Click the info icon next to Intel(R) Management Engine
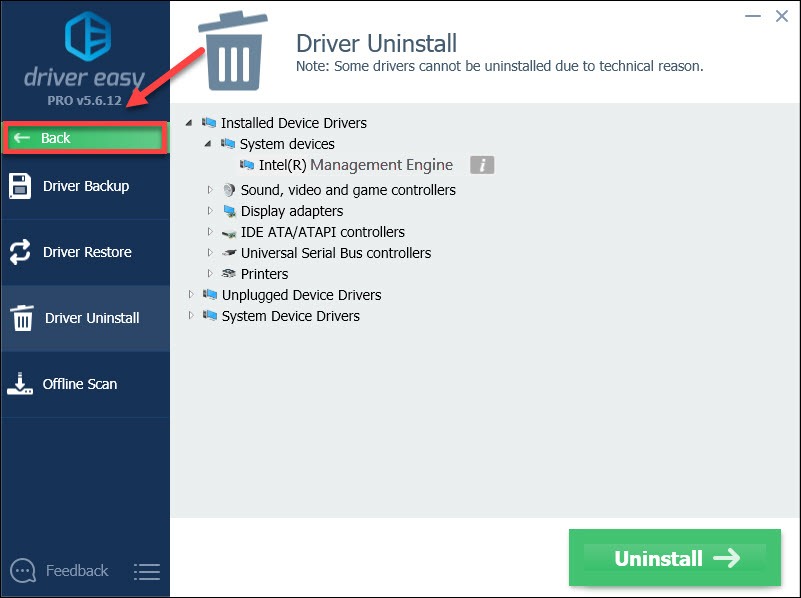This screenshot has height=598, width=801. coord(482,164)
